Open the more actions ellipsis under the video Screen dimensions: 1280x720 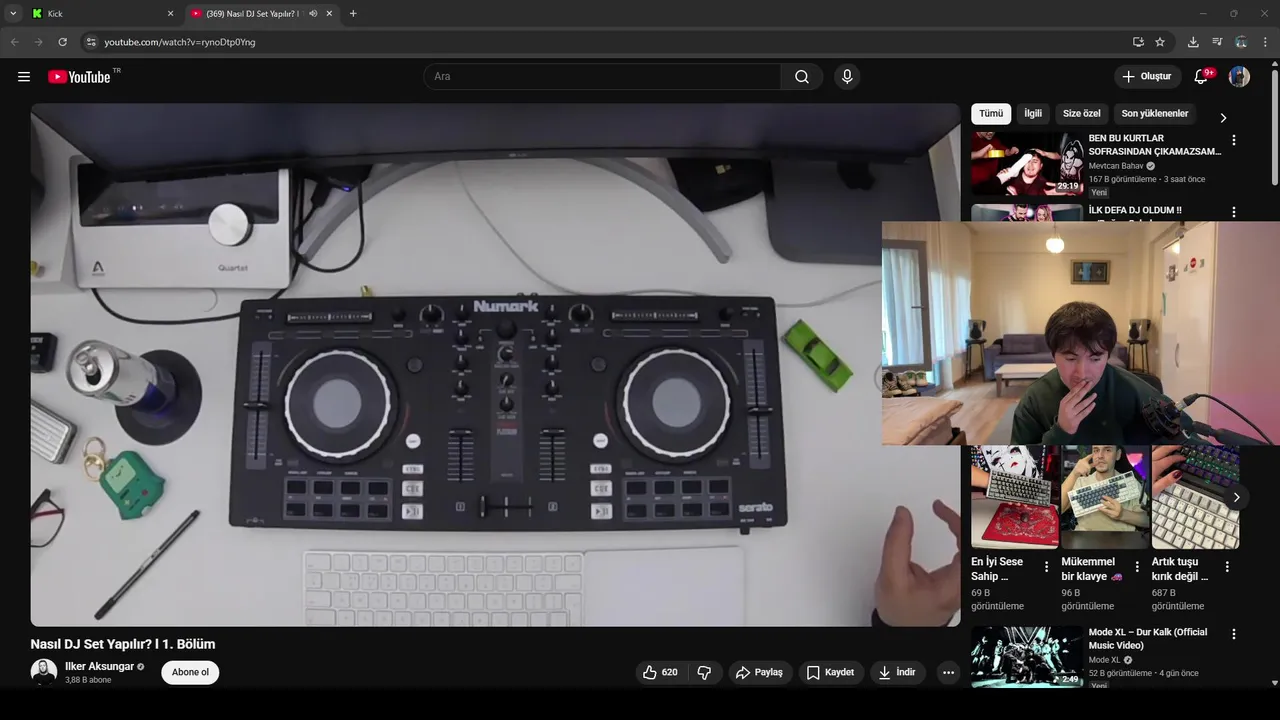(x=948, y=672)
